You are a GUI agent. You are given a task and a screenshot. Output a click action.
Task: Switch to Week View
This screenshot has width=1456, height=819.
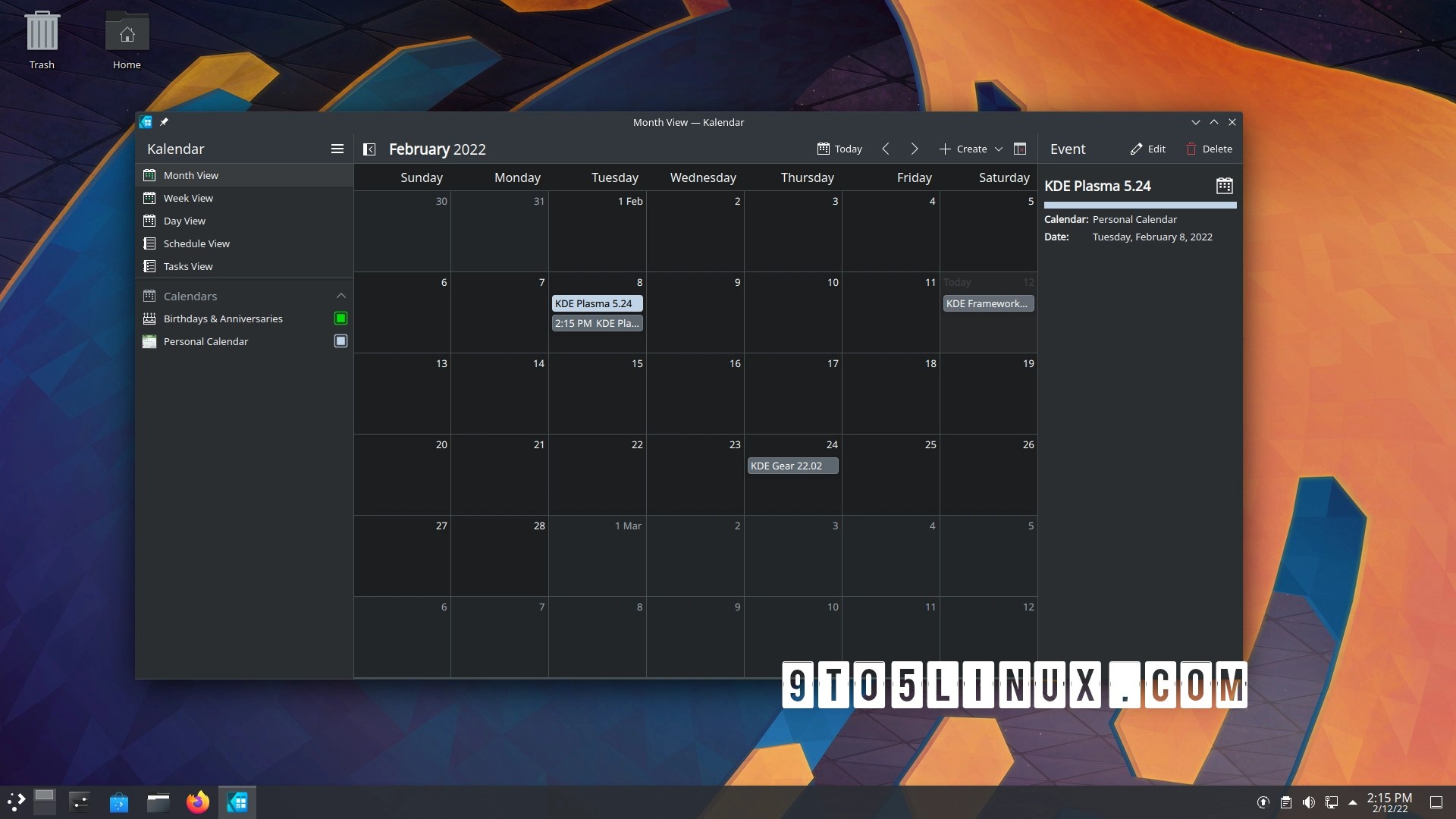point(189,198)
